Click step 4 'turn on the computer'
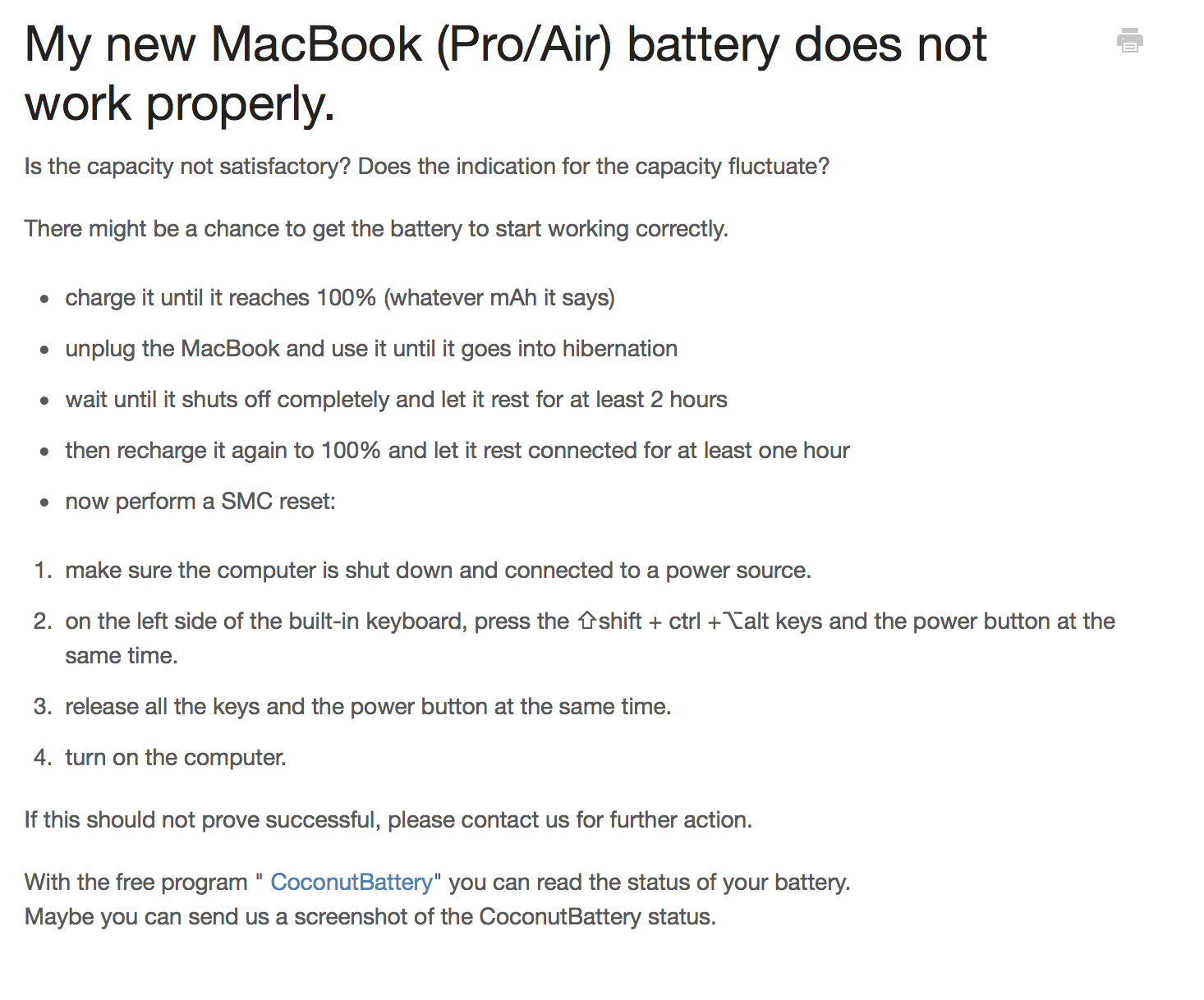Image resolution: width=1204 pixels, height=1000 pixels. point(176,757)
